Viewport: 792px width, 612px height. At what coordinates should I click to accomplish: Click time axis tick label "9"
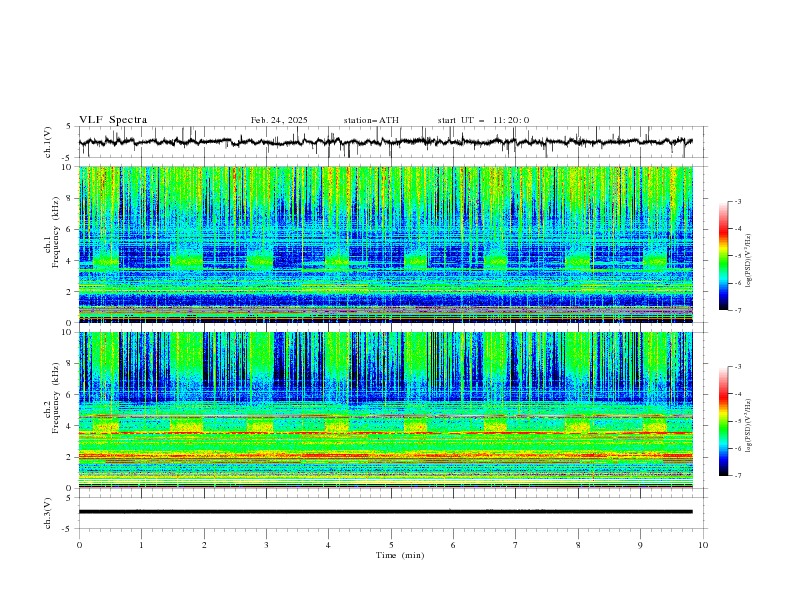click(640, 545)
